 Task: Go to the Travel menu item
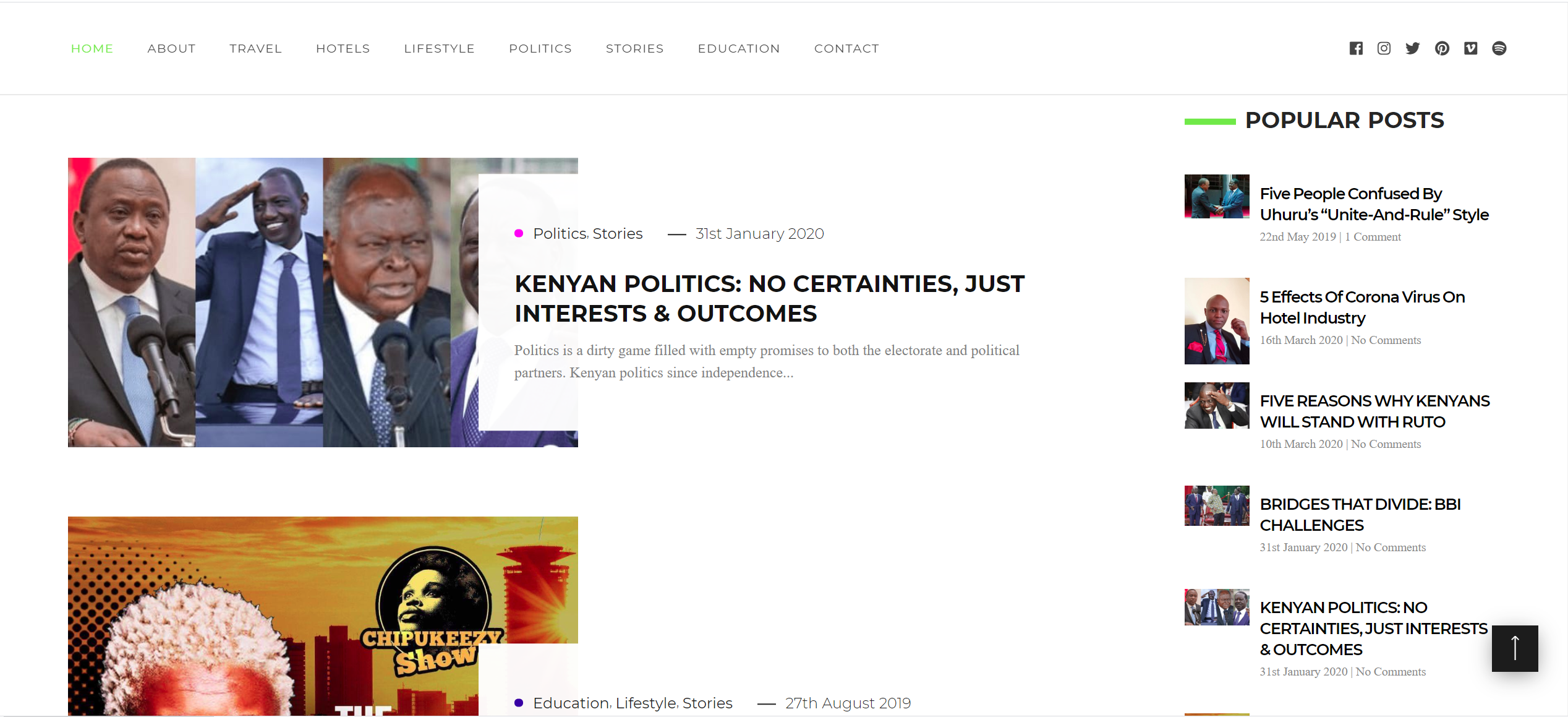coord(255,48)
